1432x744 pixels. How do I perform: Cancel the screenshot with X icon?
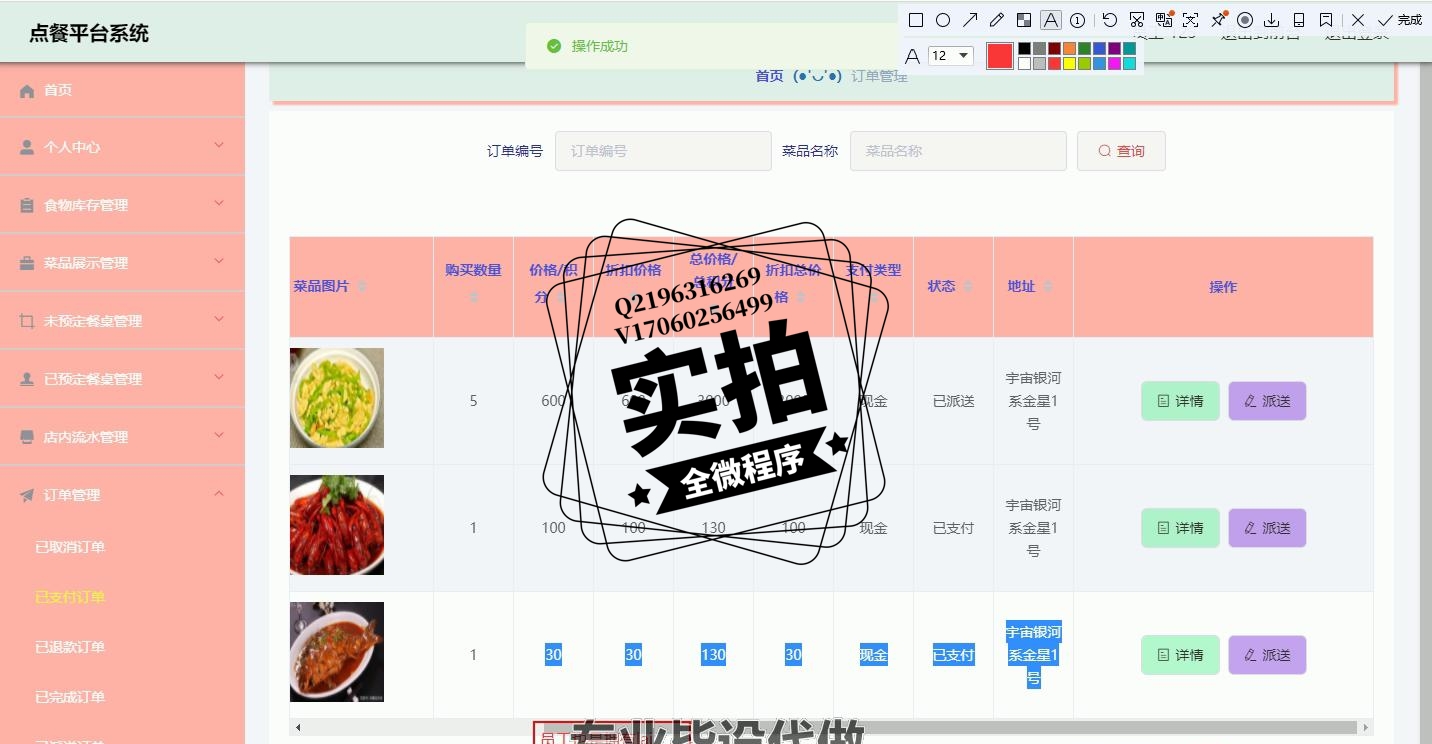tap(1358, 20)
